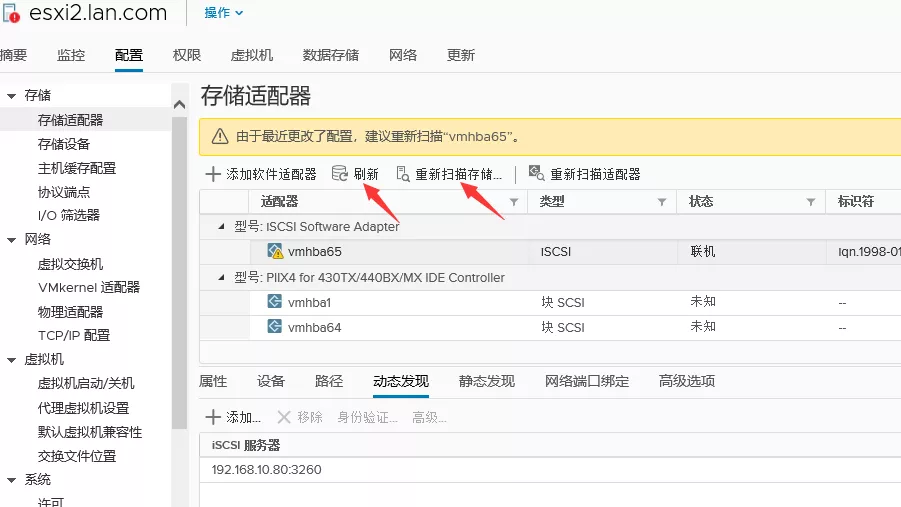Select the 192.168.10.80:3260 iSCSI server row

coord(267,470)
